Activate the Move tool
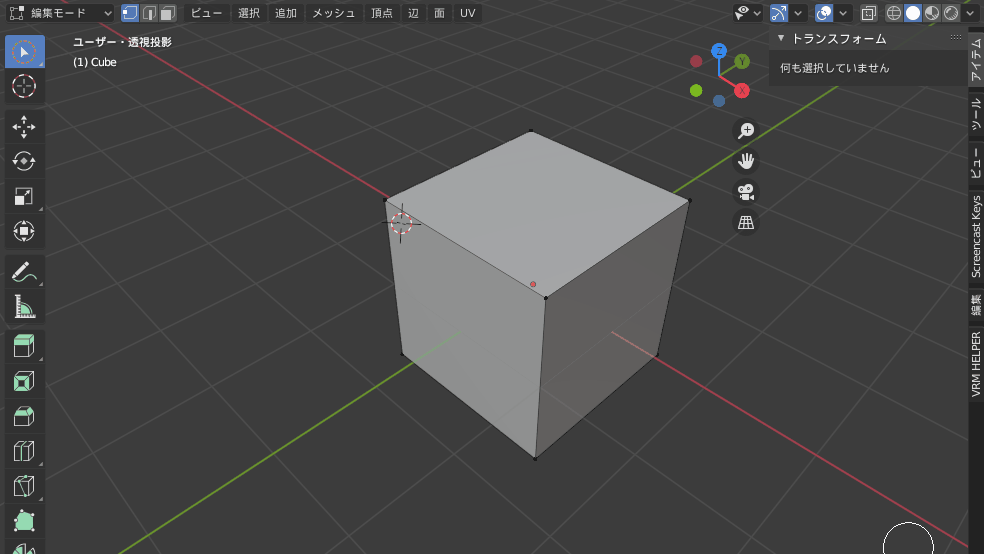The height and width of the screenshot is (554, 984). (x=24, y=127)
